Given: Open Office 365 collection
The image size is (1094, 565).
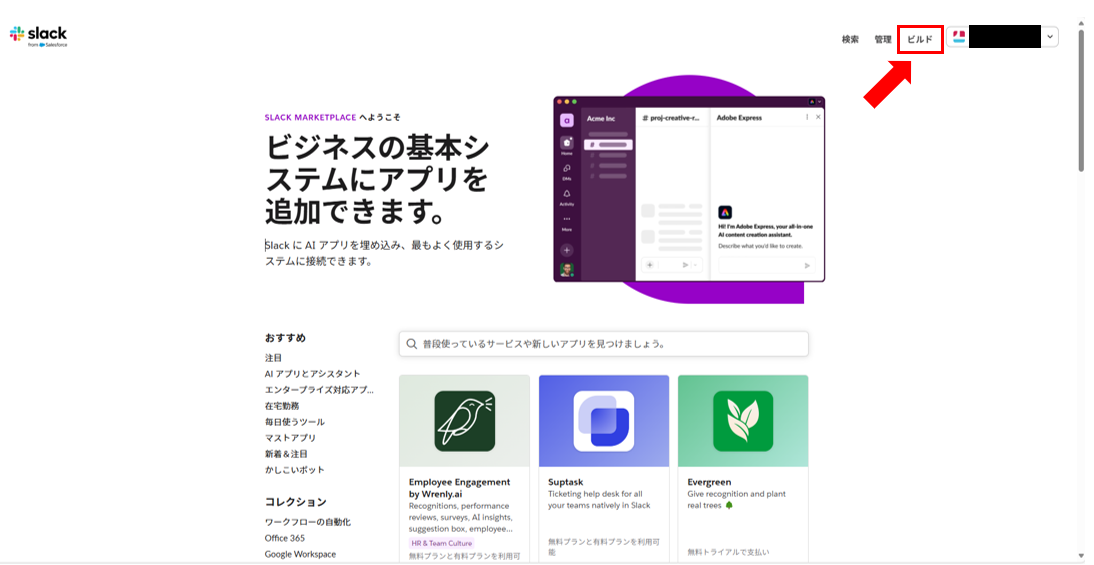Looking at the screenshot, I should (285, 538).
